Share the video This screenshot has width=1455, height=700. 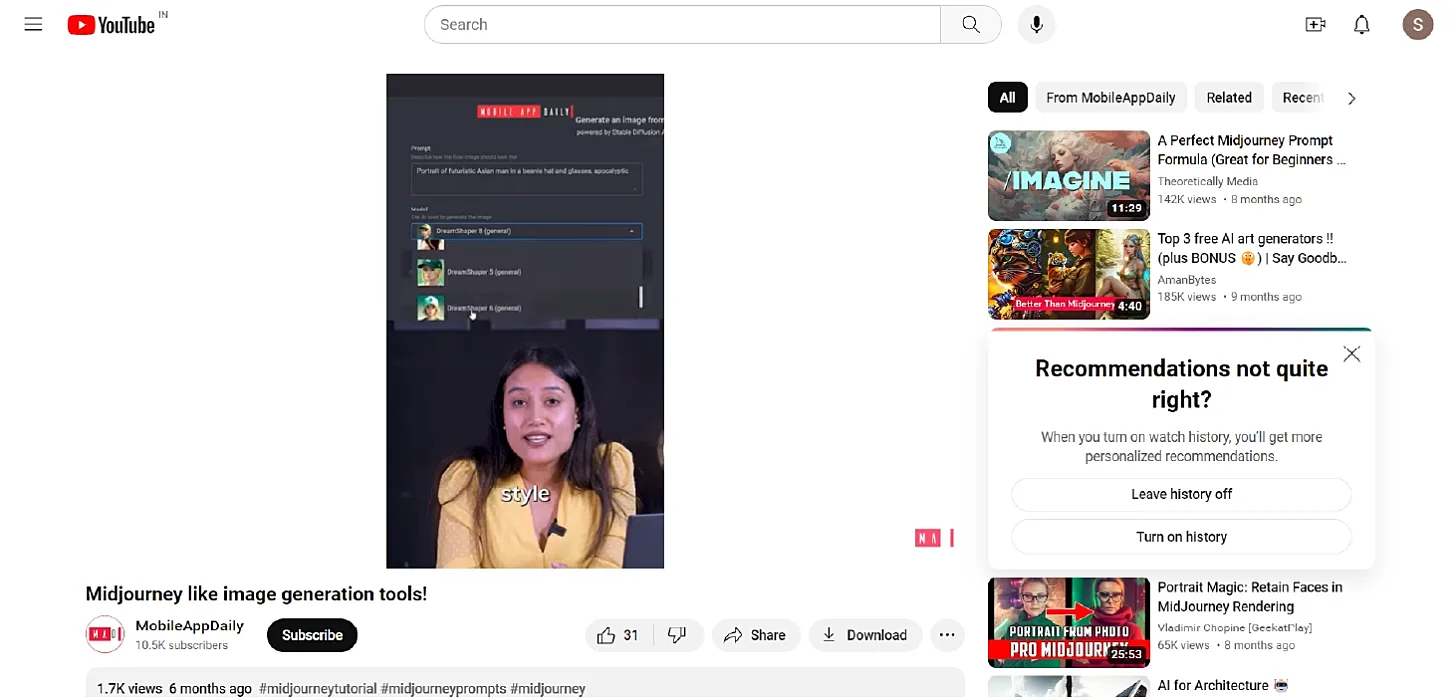click(x=756, y=635)
